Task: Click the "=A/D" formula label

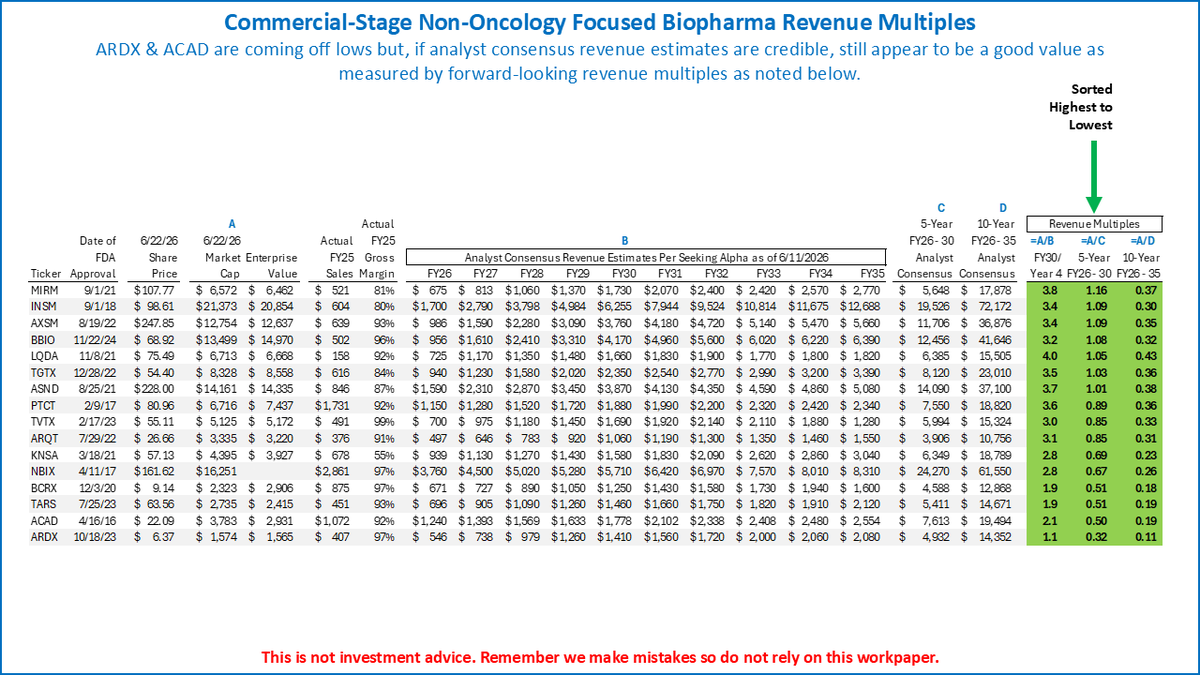Action: (1142, 239)
